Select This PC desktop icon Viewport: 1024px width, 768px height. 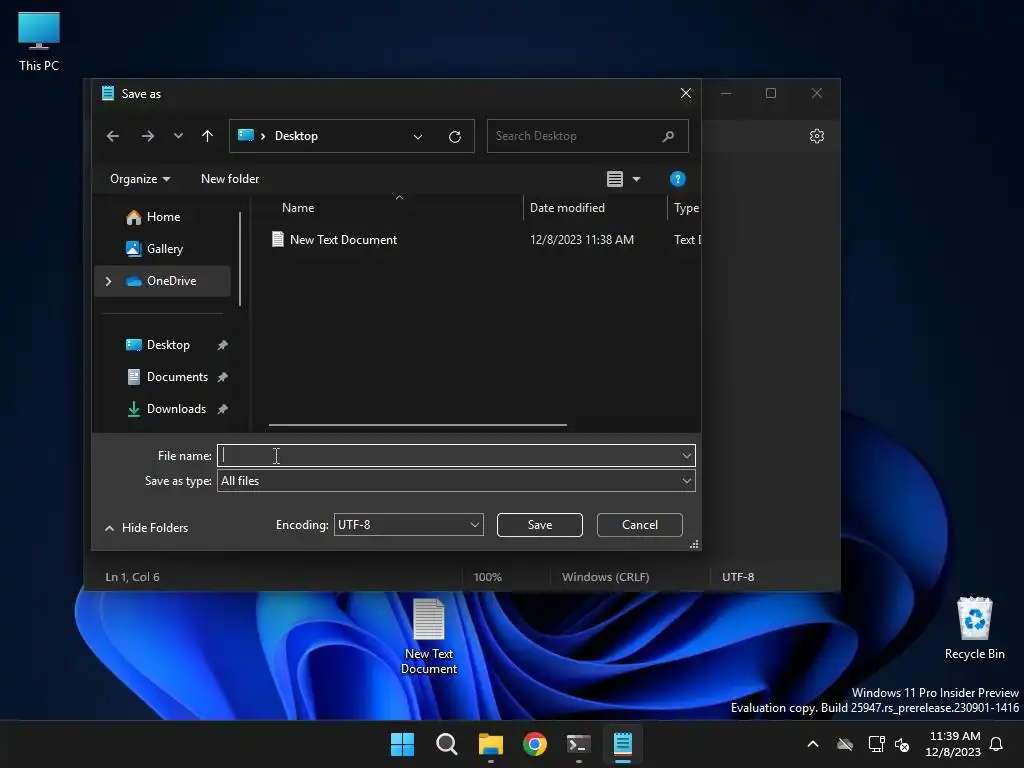(39, 42)
